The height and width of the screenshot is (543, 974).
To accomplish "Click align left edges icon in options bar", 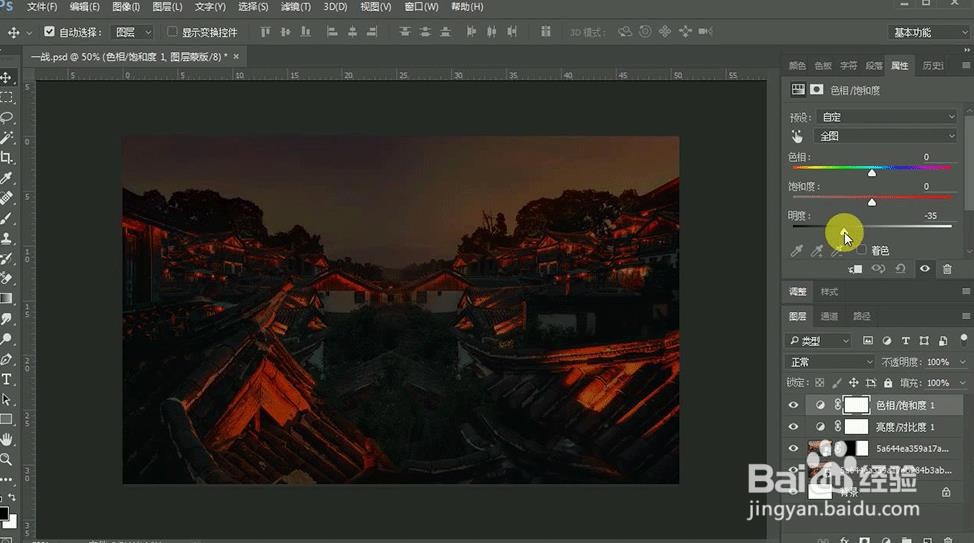I will pos(332,32).
